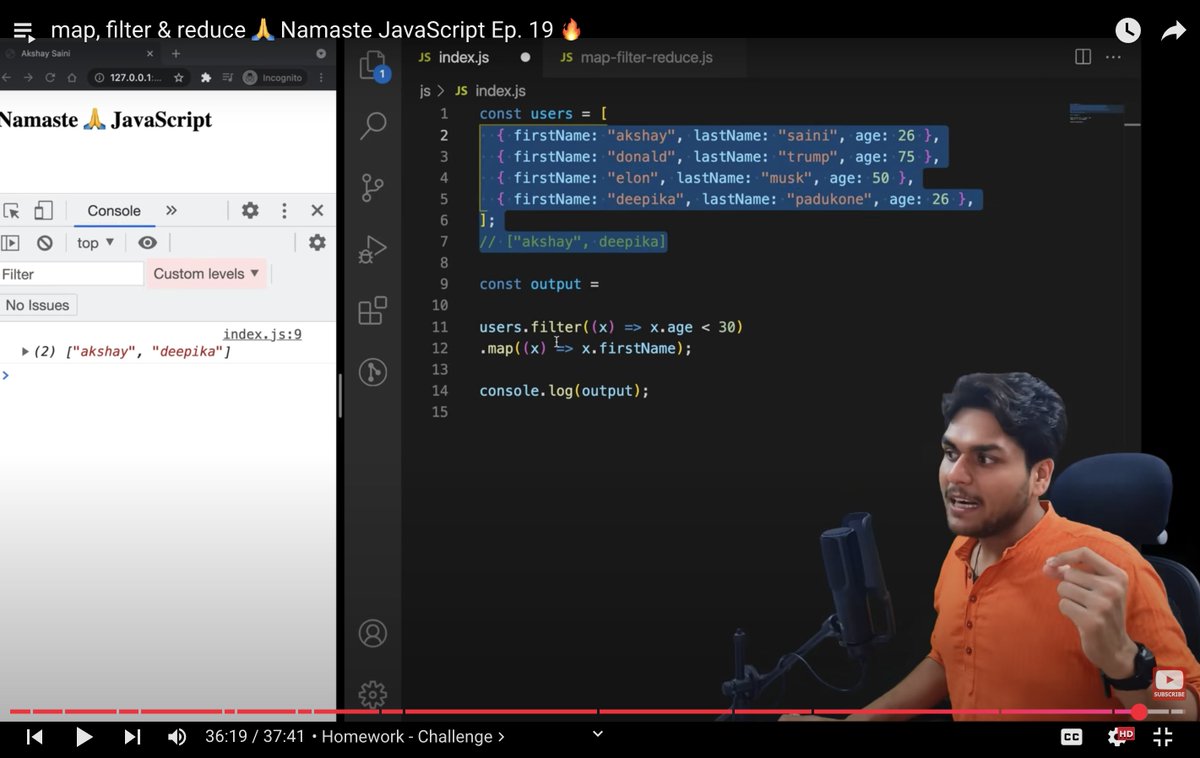The height and width of the screenshot is (758, 1200).
Task: Open the Accounts icon in activity bar
Action: 373,633
